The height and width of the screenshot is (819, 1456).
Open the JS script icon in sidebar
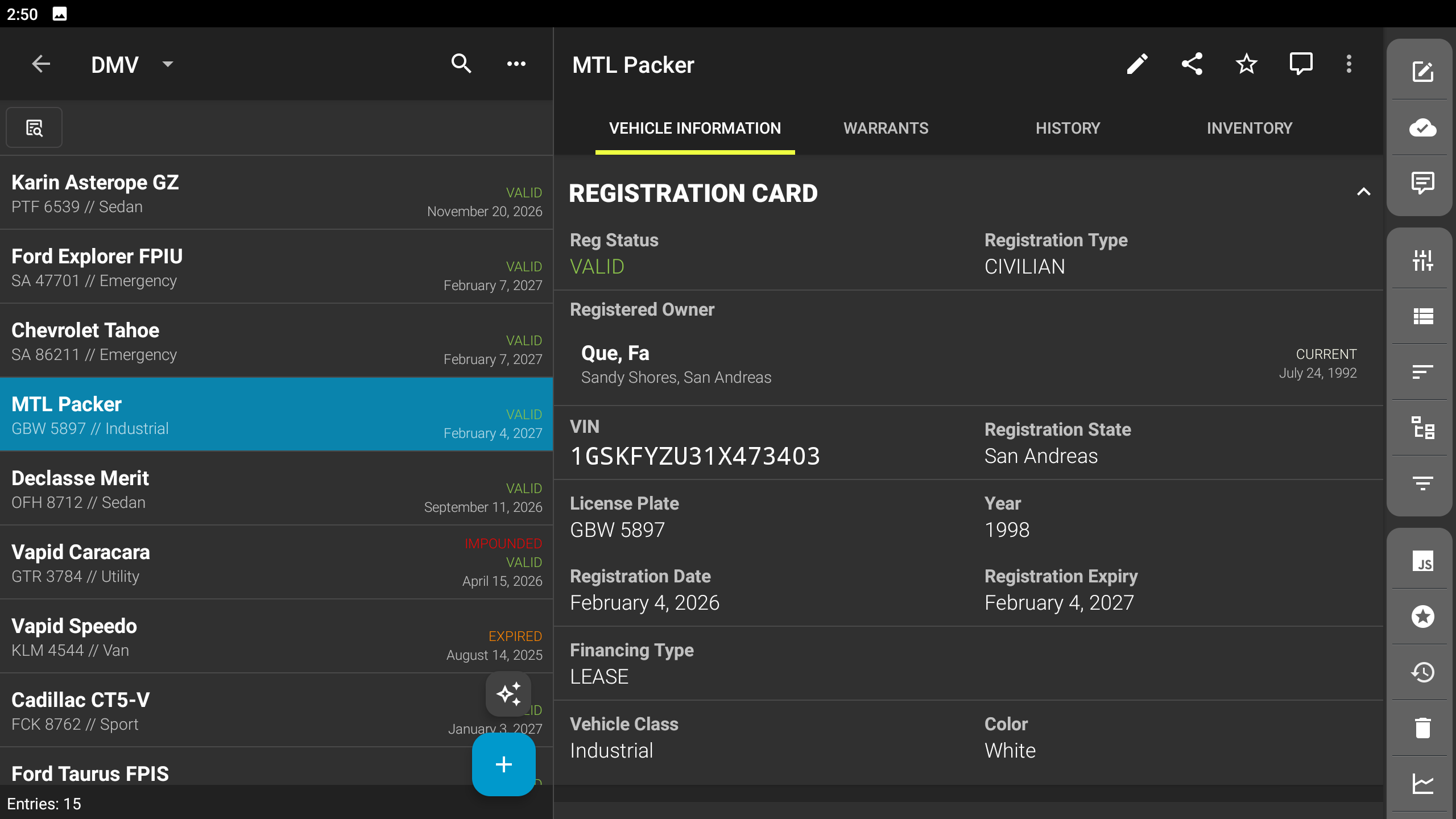[1422, 561]
